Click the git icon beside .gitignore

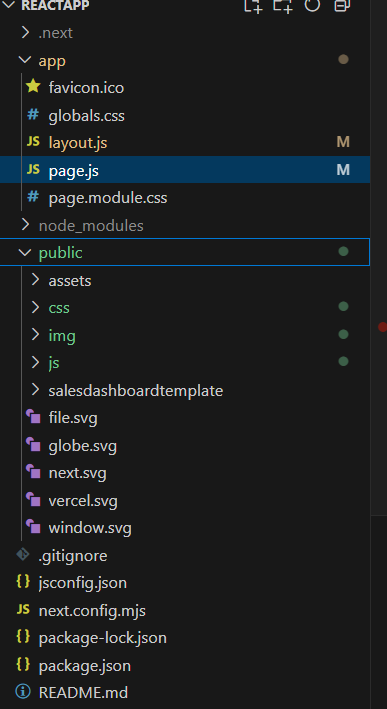[x=23, y=554]
